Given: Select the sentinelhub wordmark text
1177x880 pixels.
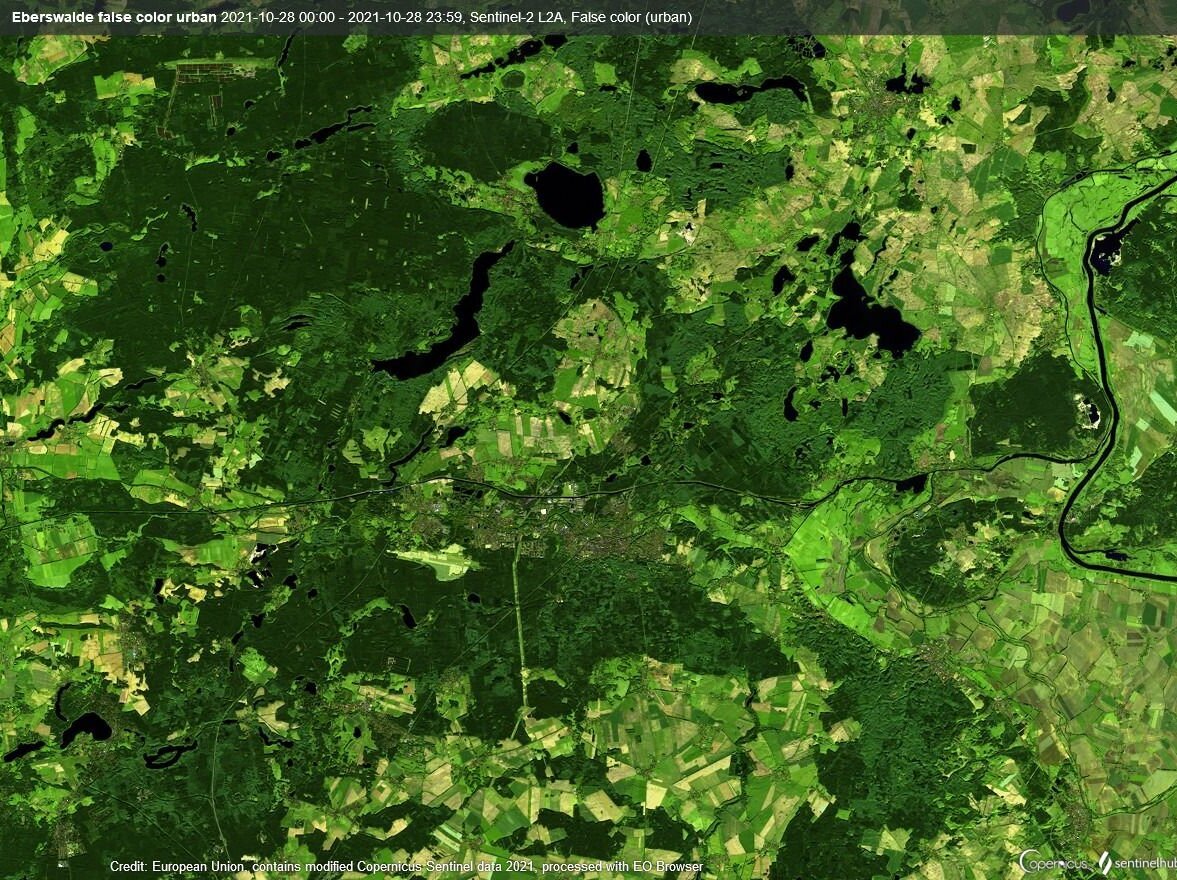Looking at the screenshot, I should [1148, 863].
